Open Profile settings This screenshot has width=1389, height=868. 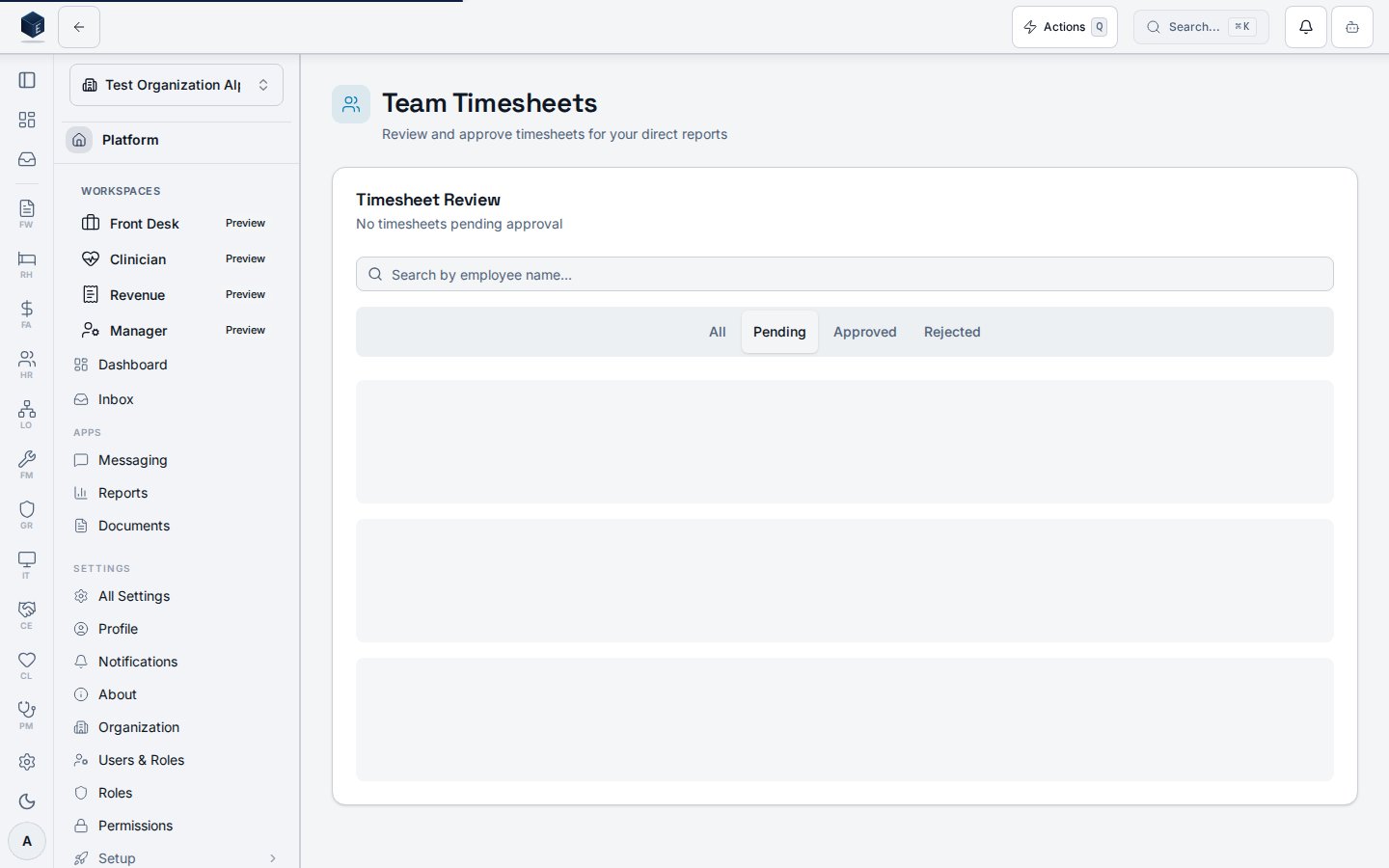[x=177, y=629]
